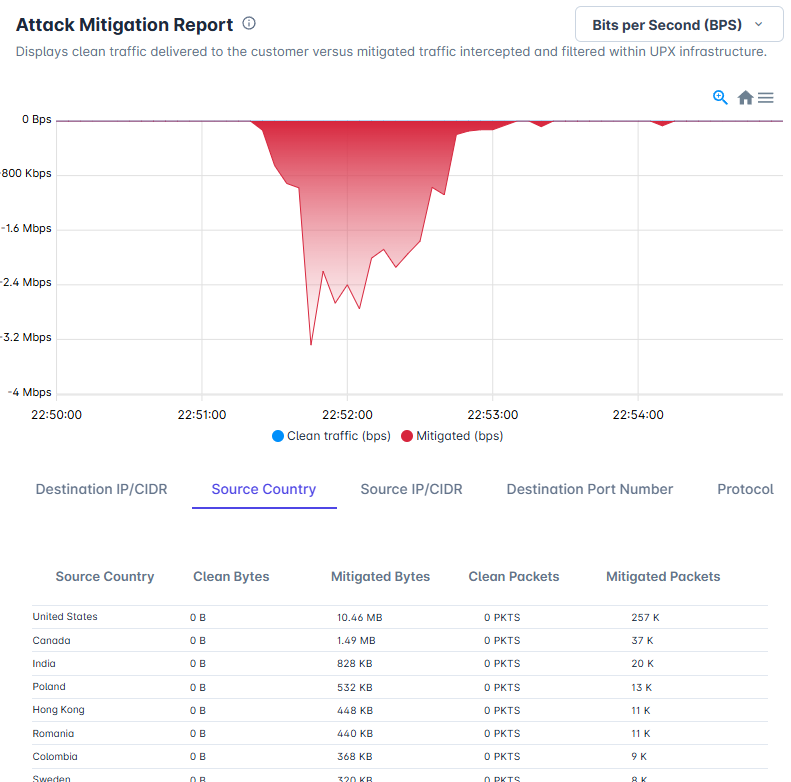The width and height of the screenshot is (791, 782).
Task: Activate the zoom magnifier chart tool
Action: 720,97
